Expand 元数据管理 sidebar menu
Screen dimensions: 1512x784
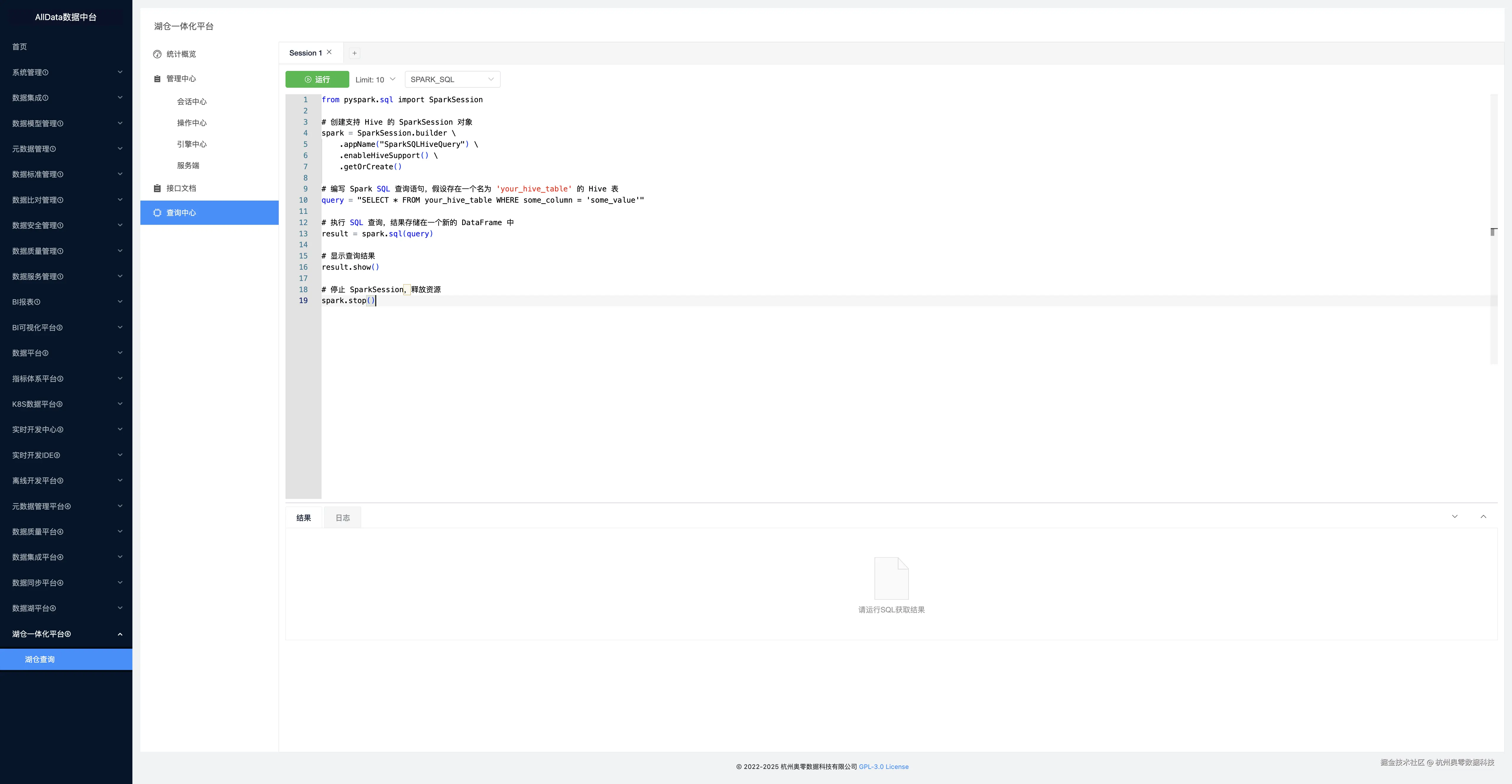[66, 149]
